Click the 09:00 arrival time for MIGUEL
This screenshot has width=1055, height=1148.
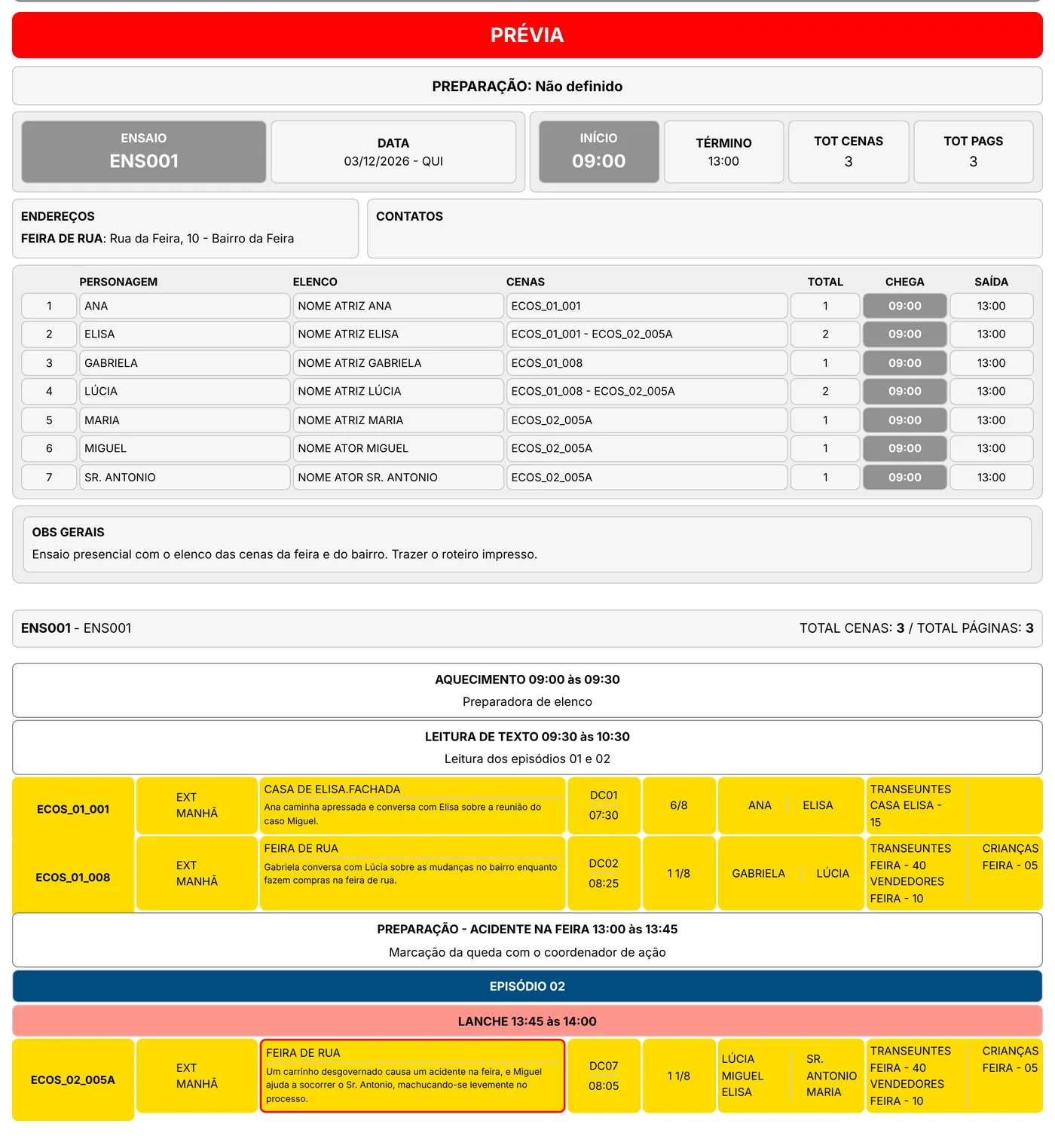pos(904,448)
